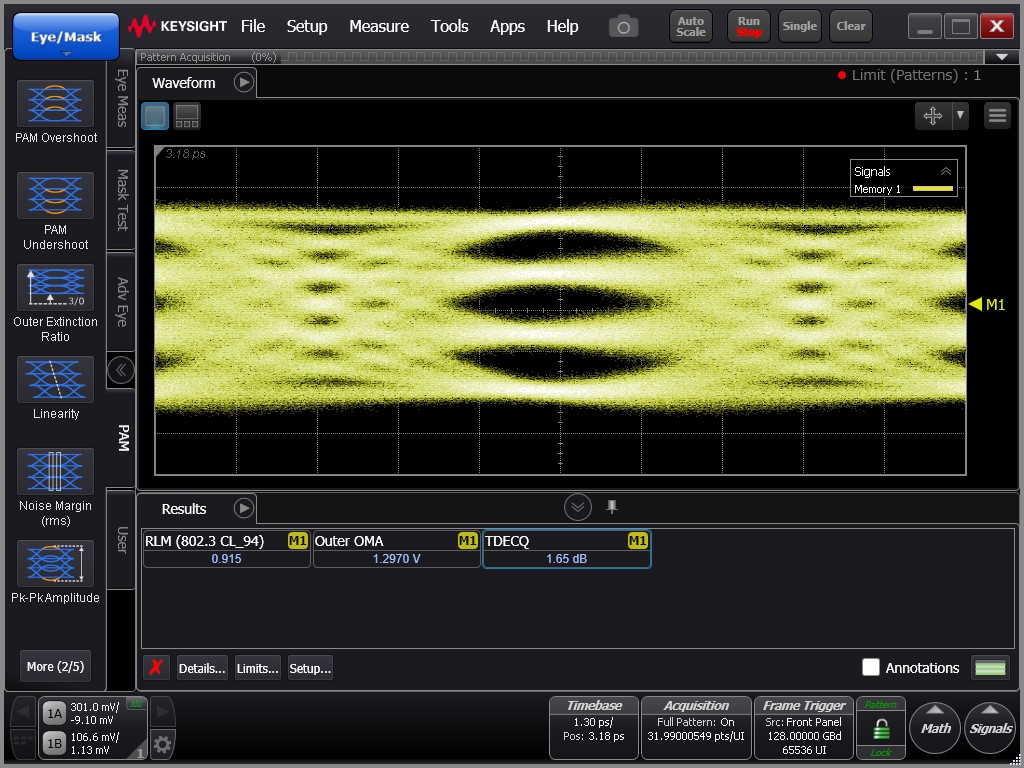Screen dimensions: 1024x768
Task: Click the Pk-Pk Amplitude measurement icon
Action: [x=56, y=564]
